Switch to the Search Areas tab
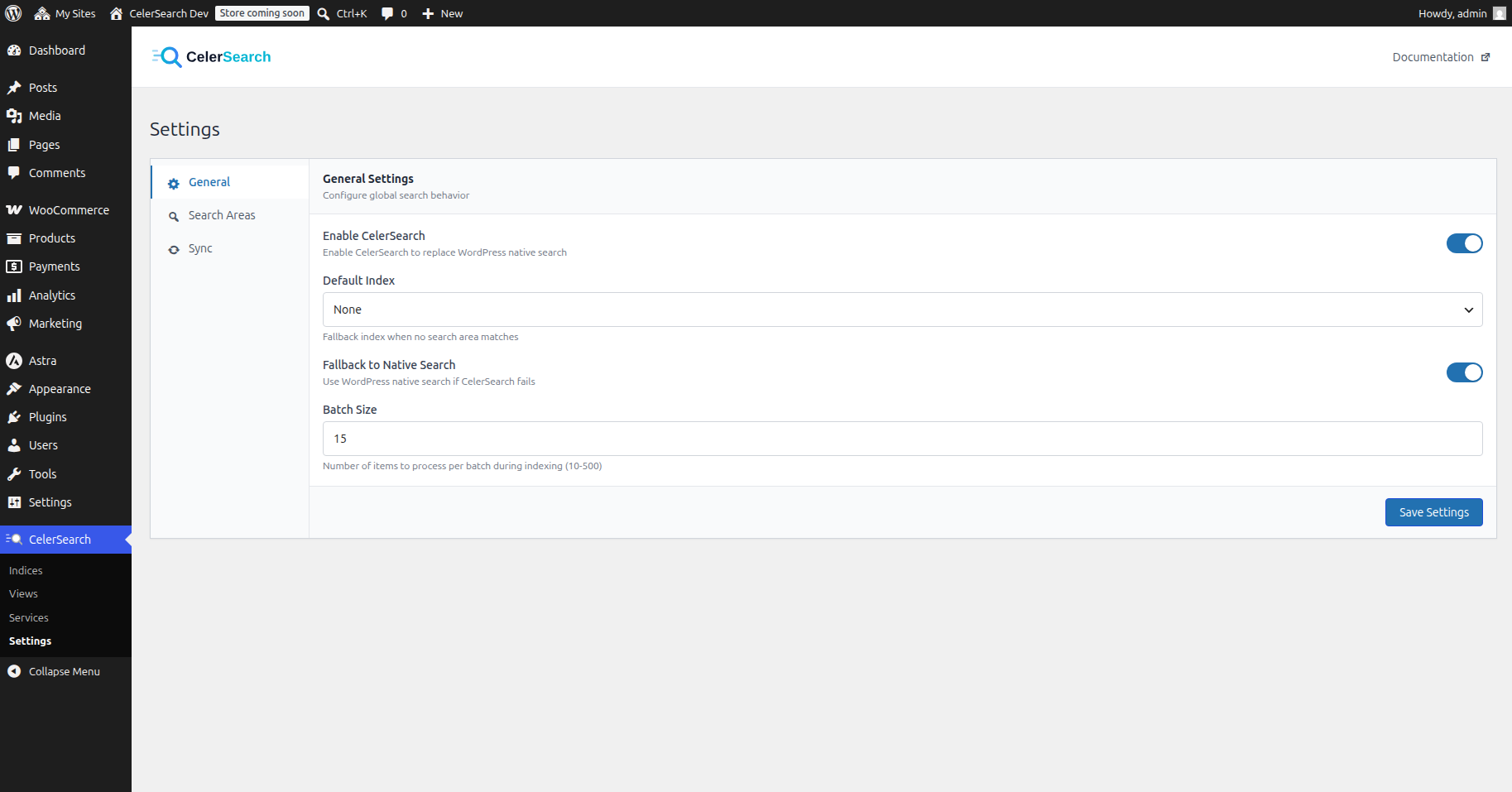Image resolution: width=1512 pixels, height=792 pixels. 229,215
